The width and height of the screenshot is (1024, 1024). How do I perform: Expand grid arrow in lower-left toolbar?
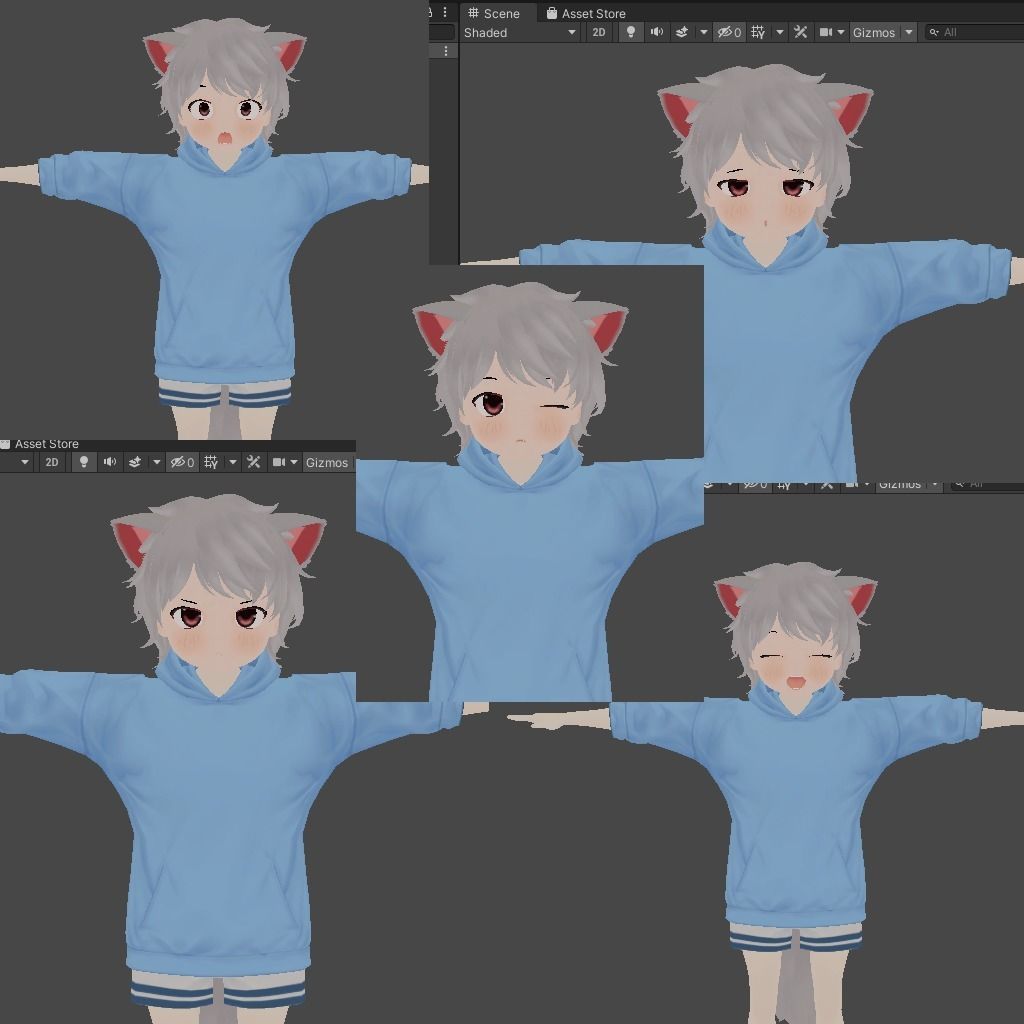(x=232, y=462)
